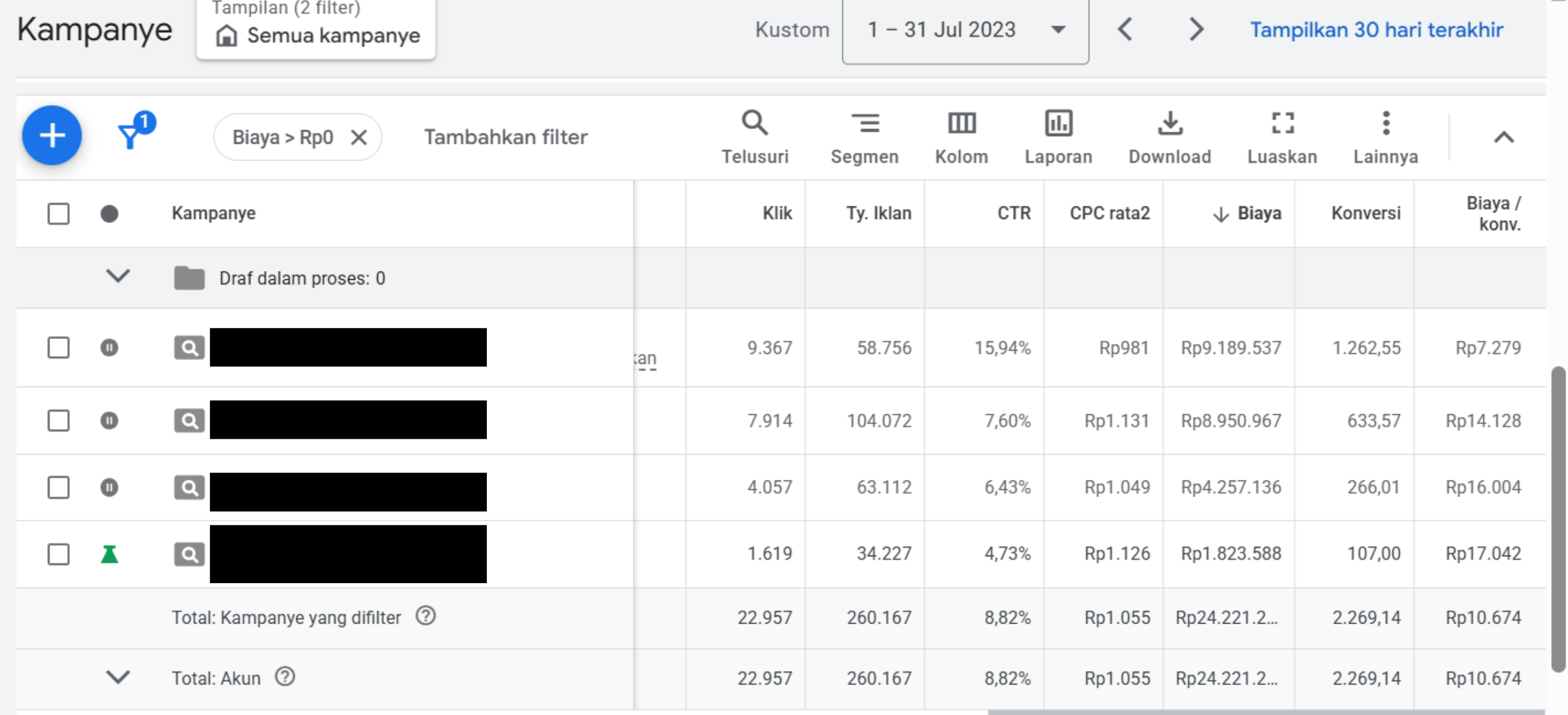The width and height of the screenshot is (1568, 715).
Task: Click the home icon beside Semua kampanye
Action: tap(227, 35)
